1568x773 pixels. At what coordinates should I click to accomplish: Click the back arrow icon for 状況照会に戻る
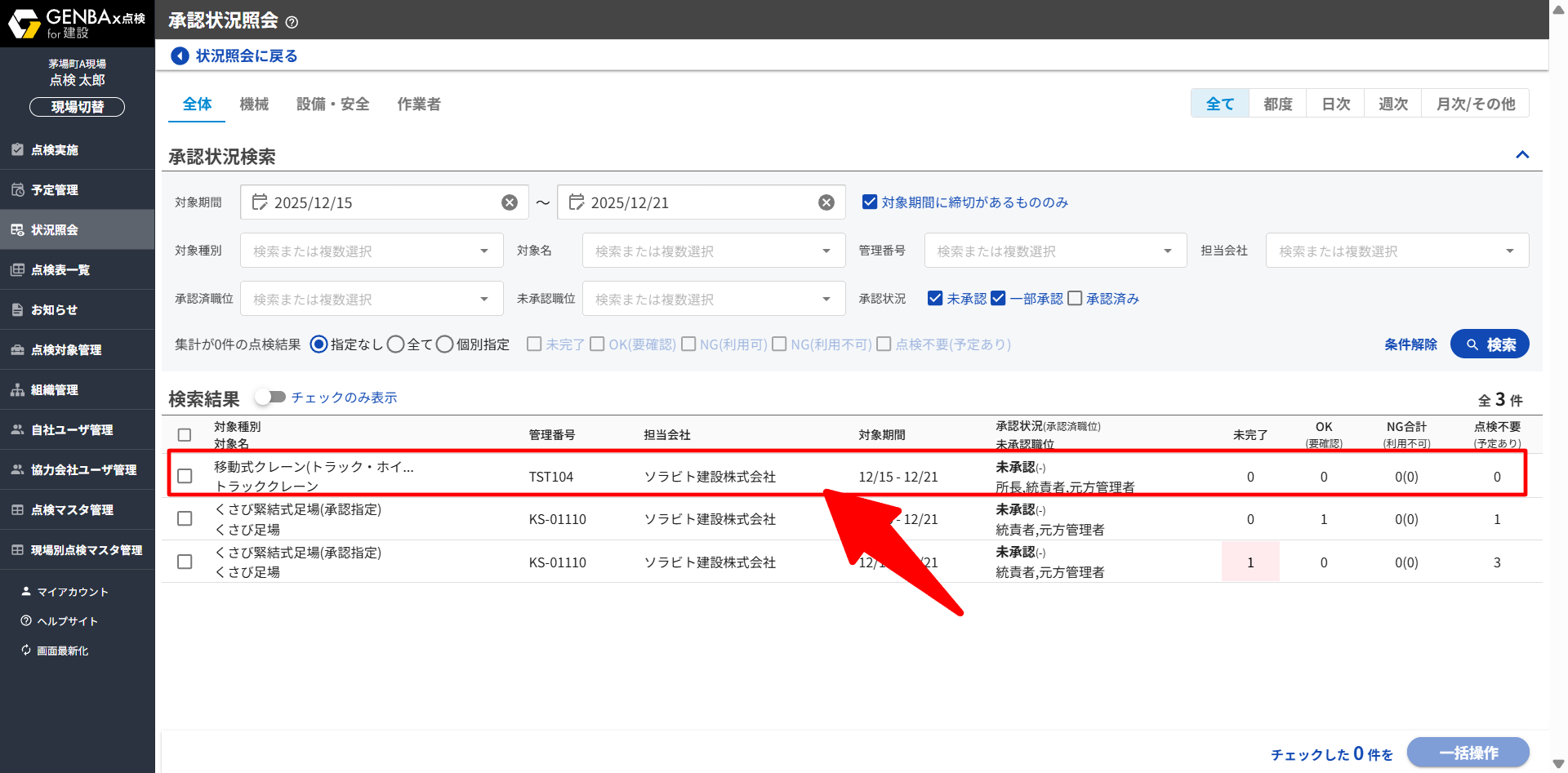click(180, 56)
